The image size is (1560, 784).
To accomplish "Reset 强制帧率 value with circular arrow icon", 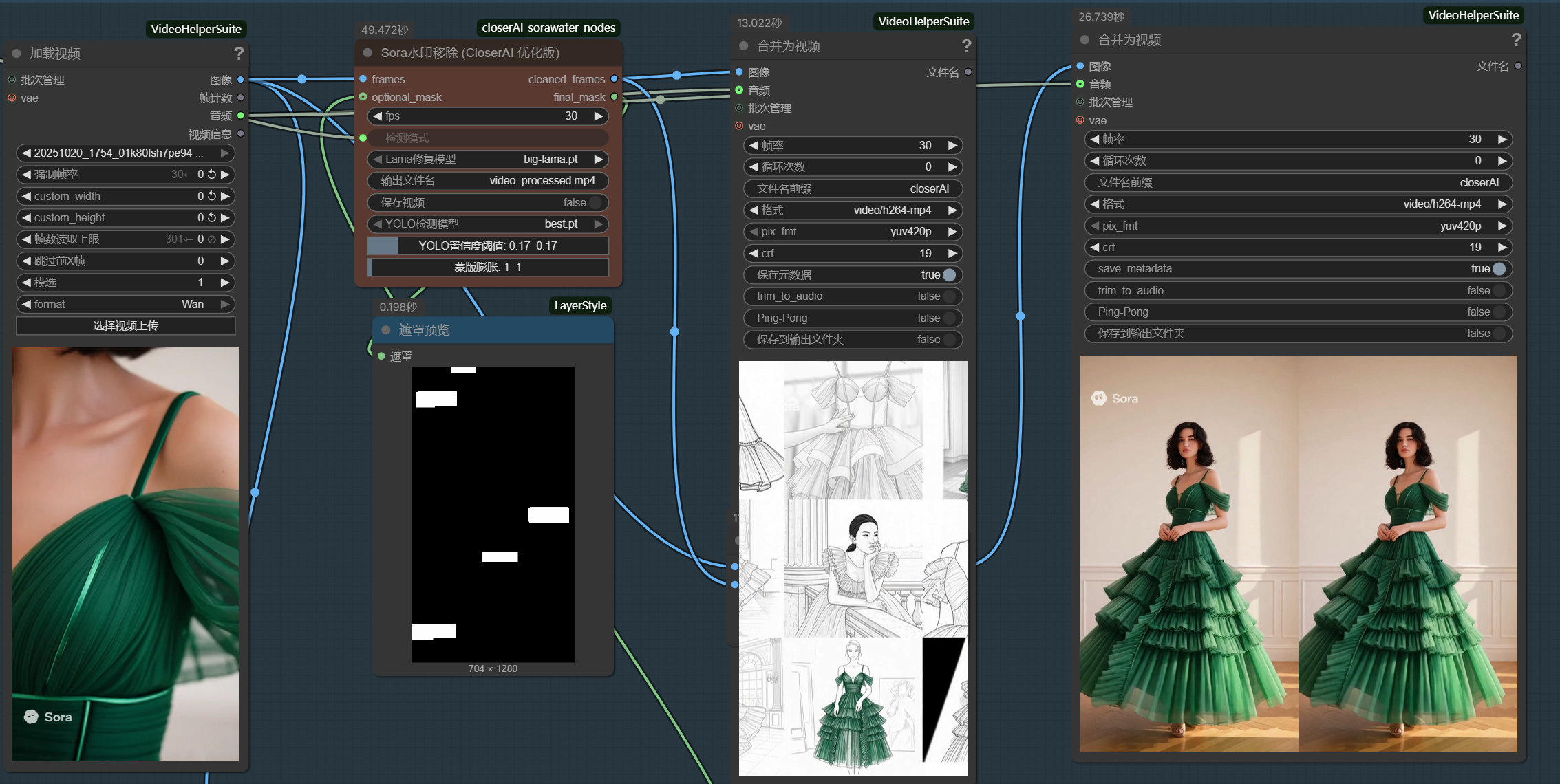I will pyautogui.click(x=212, y=175).
